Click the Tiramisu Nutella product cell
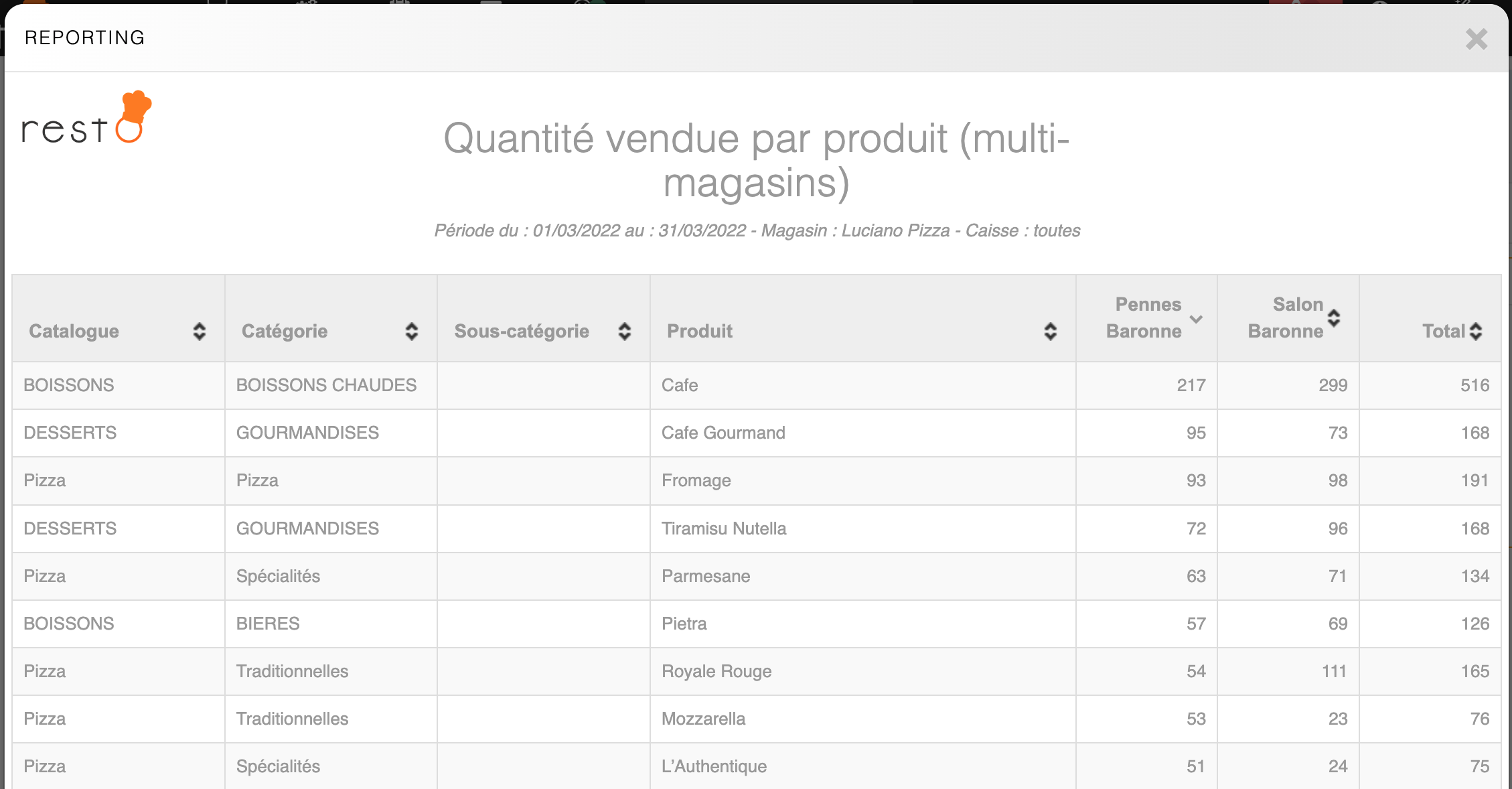 coord(724,528)
